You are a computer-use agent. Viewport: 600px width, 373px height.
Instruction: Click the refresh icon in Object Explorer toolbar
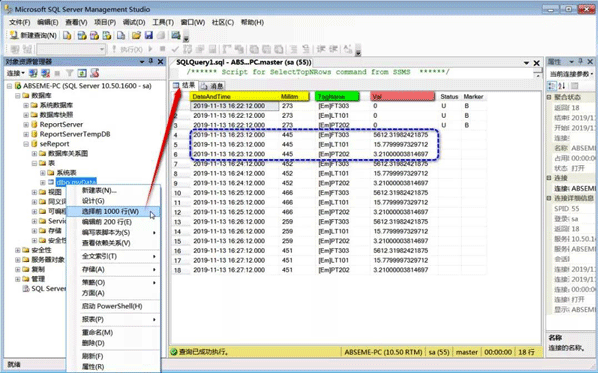82,73
